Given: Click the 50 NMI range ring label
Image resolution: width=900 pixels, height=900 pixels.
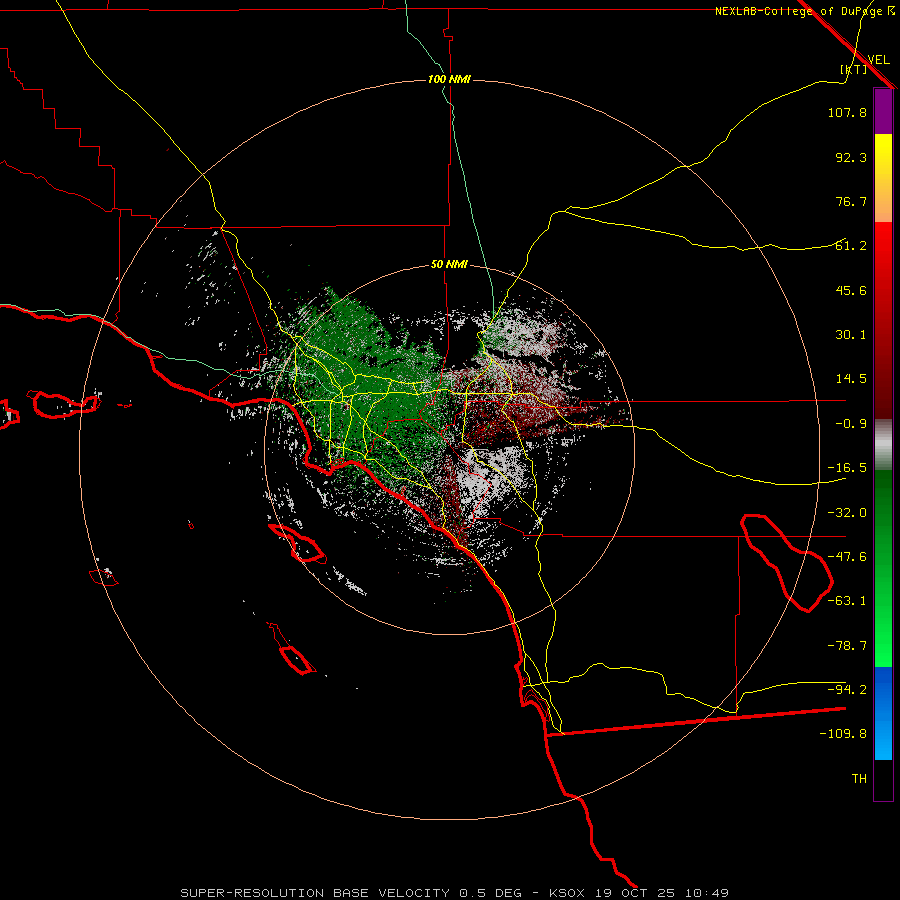Looking at the screenshot, I should [x=449, y=265].
